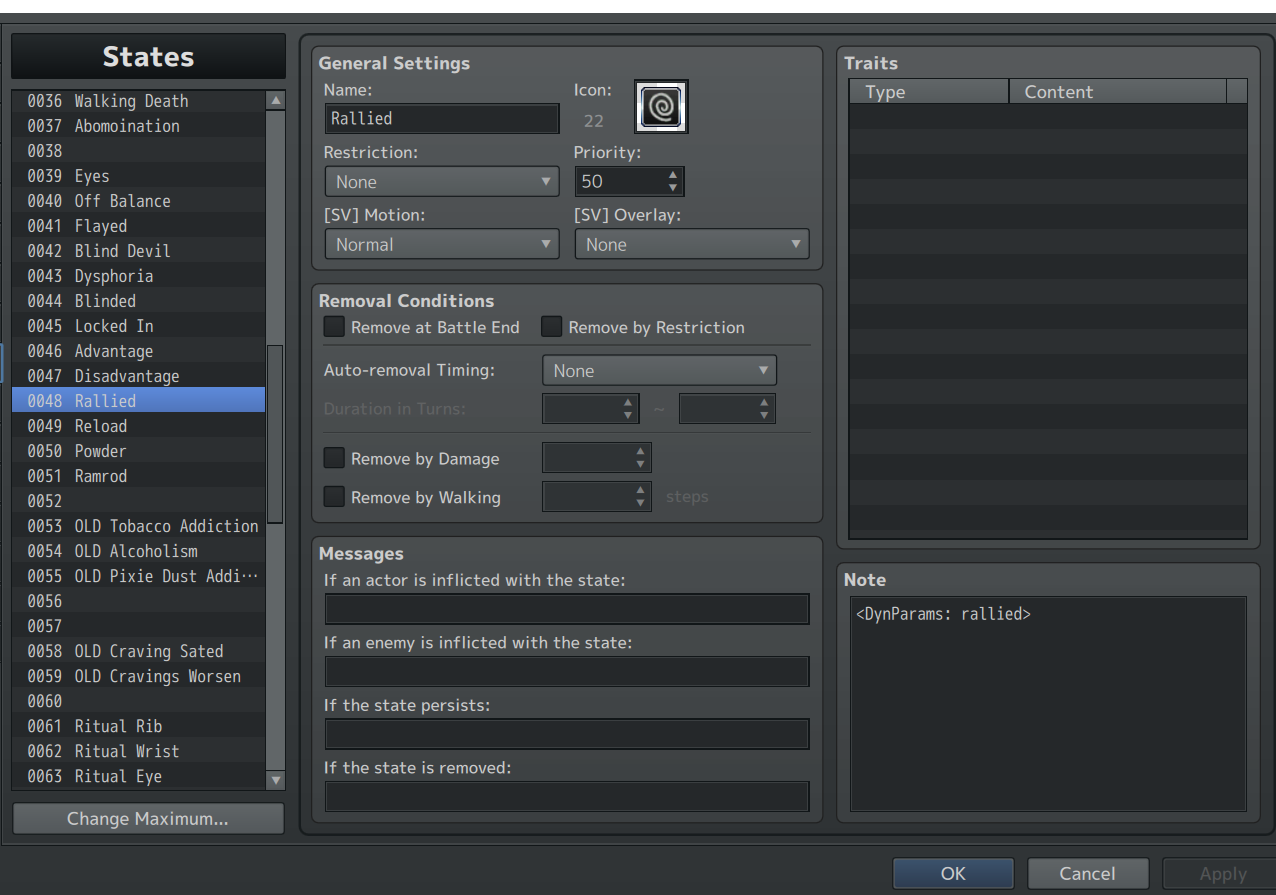Select state 0055 OLD Pixie Dust Addiction
1276x895 pixels.
(139, 576)
